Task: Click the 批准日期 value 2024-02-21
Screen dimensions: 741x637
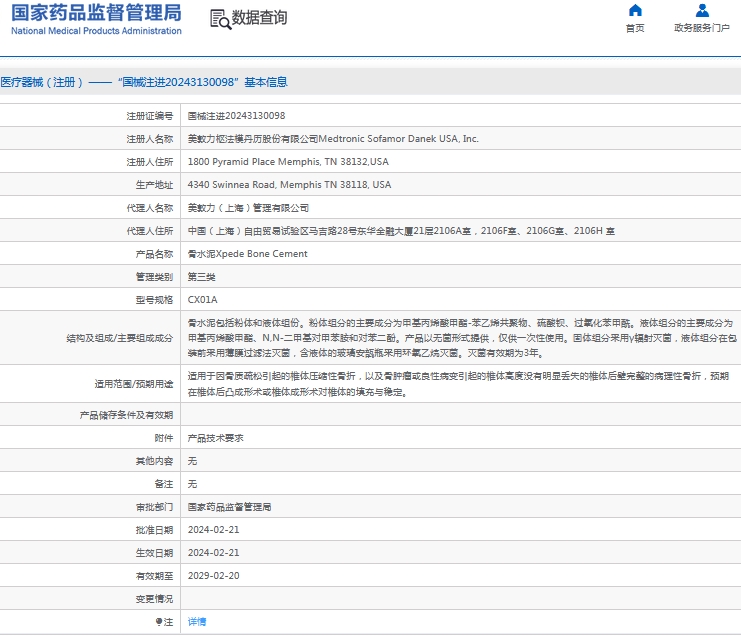Action: point(214,530)
